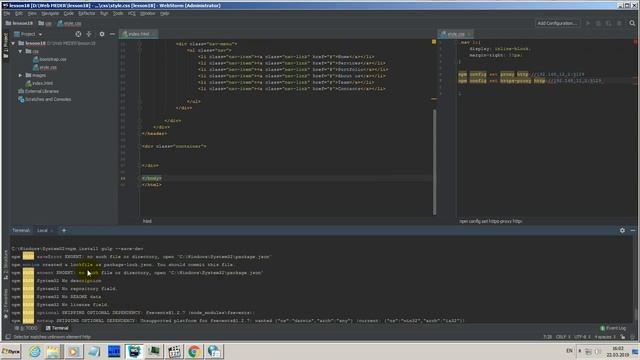Click style.css breadcrumb in navigation bar
Image resolution: width=640 pixels, height=360 pixels.
point(69,23)
